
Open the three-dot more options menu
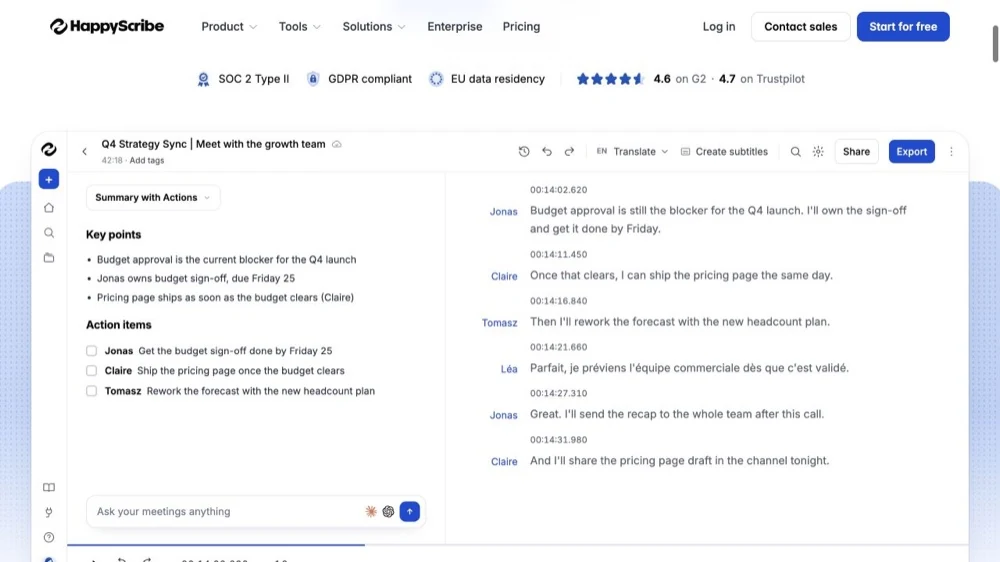951,151
